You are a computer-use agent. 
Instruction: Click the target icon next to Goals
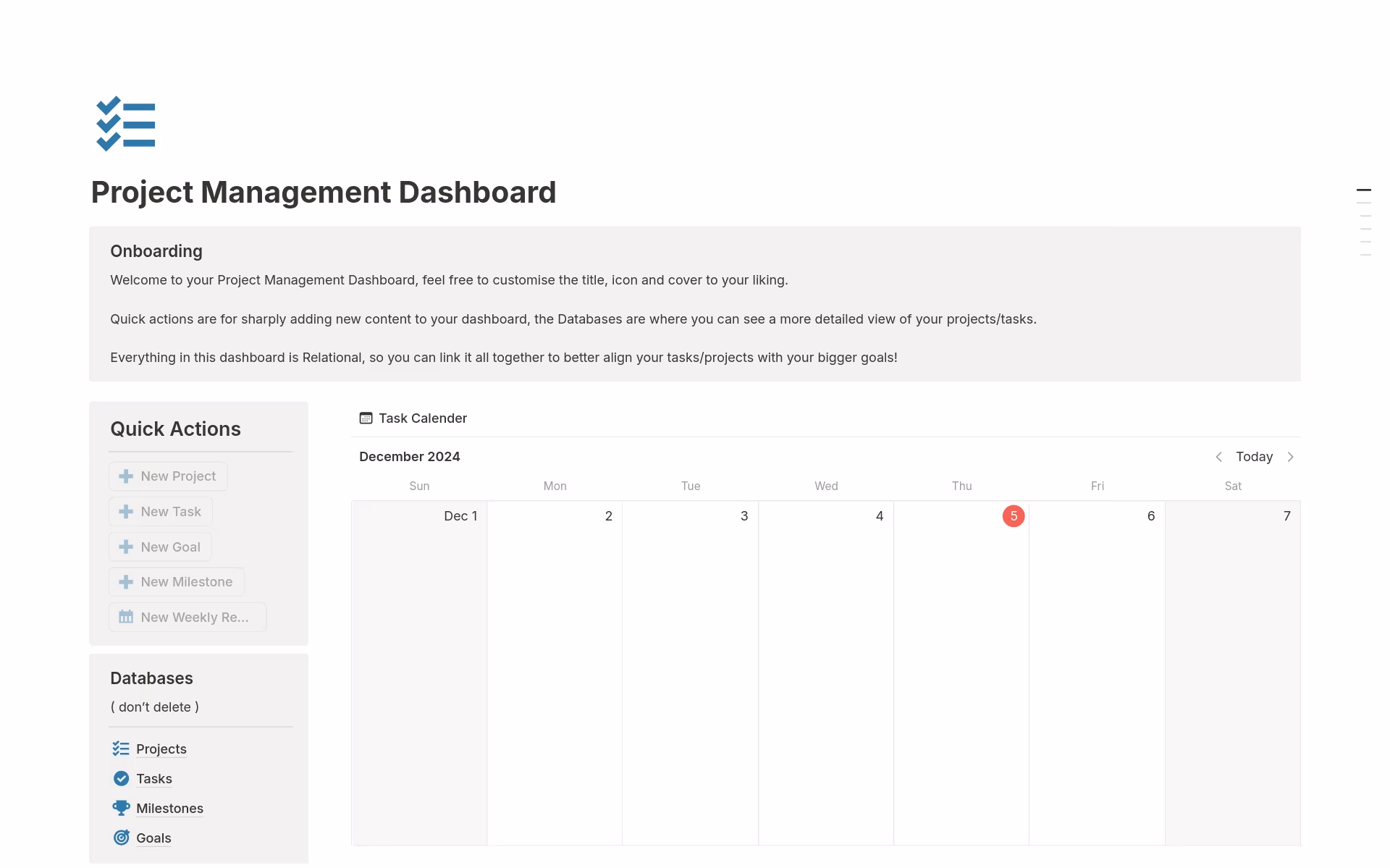click(120, 838)
